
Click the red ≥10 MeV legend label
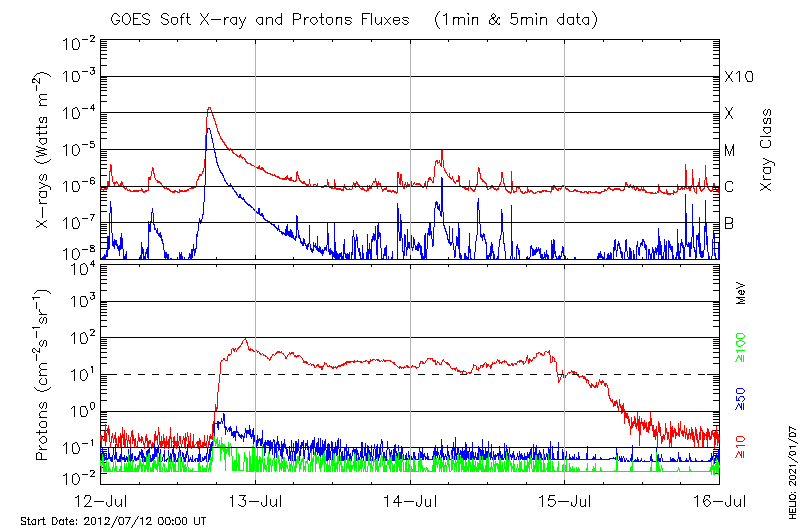point(742,446)
